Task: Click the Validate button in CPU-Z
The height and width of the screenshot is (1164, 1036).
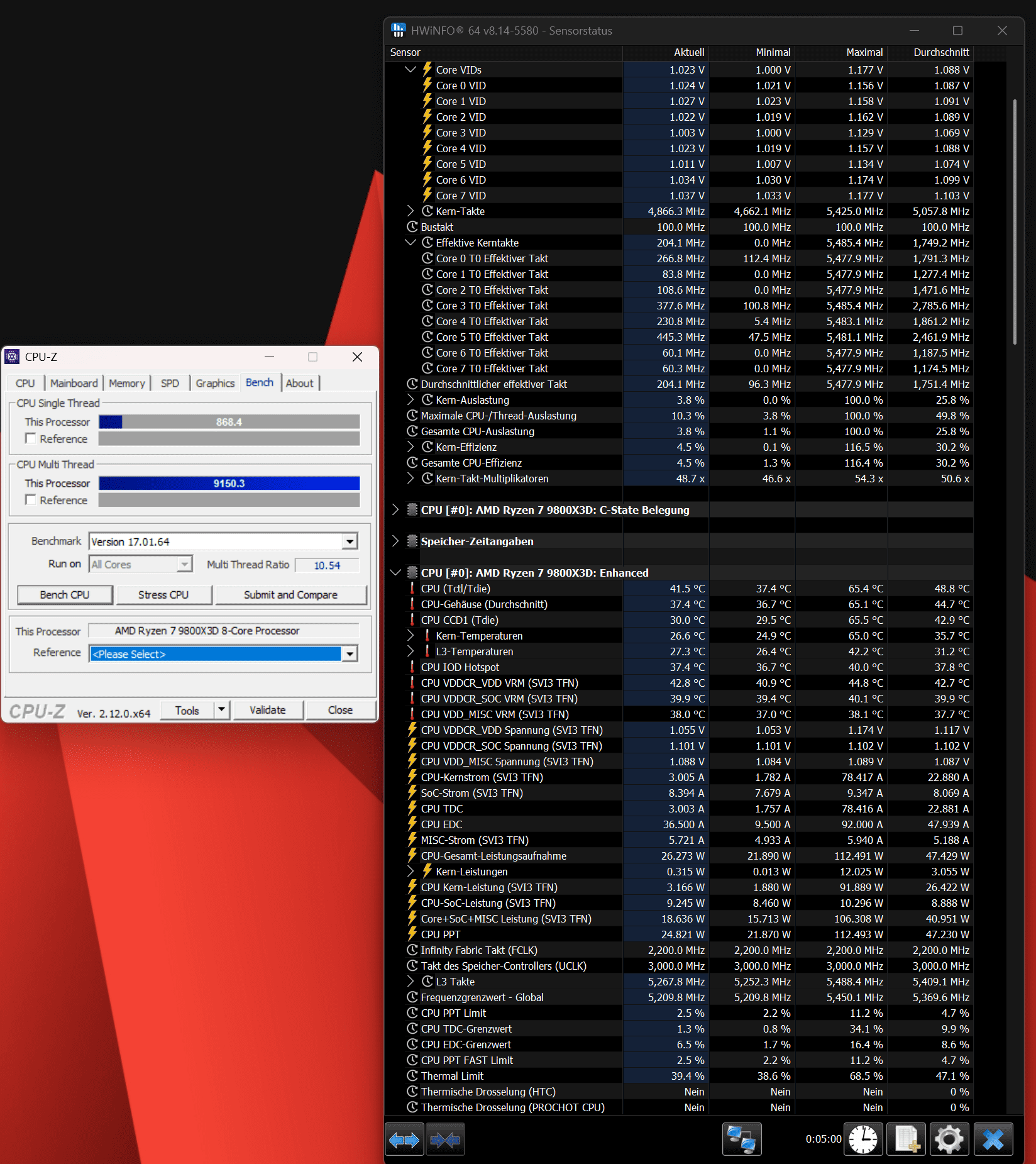Action: tap(268, 710)
